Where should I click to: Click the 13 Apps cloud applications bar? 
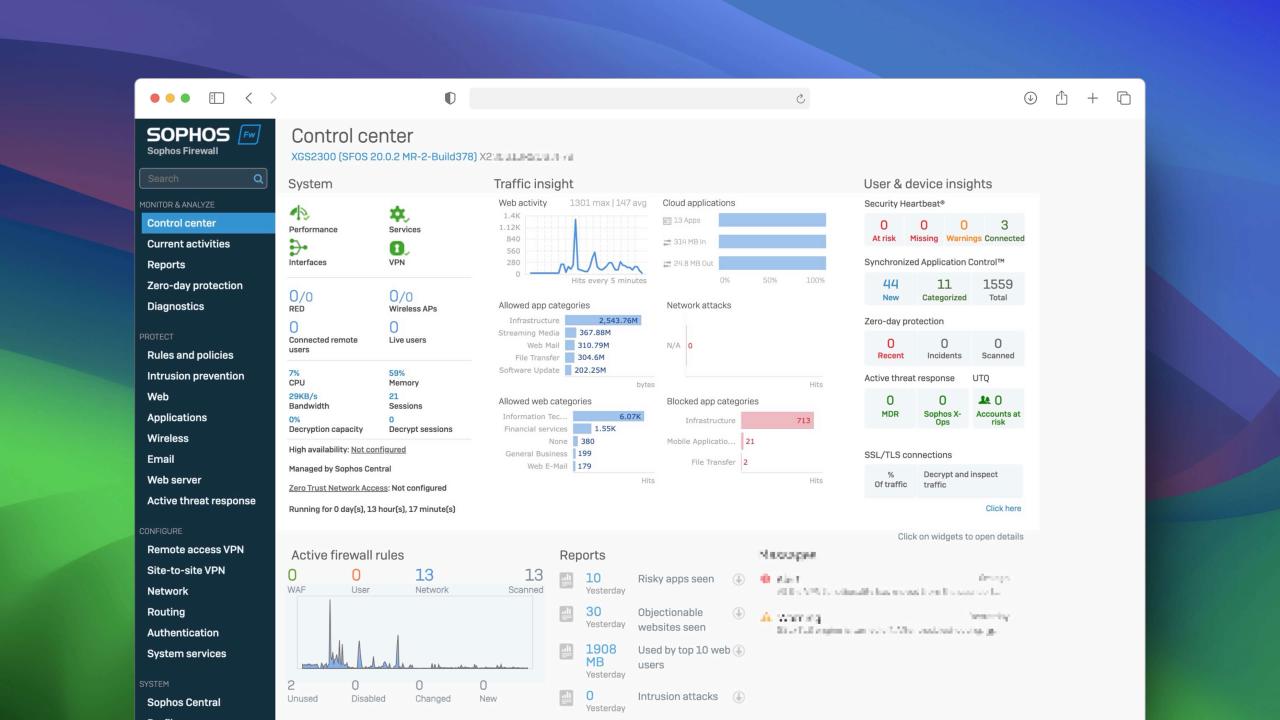coord(772,220)
